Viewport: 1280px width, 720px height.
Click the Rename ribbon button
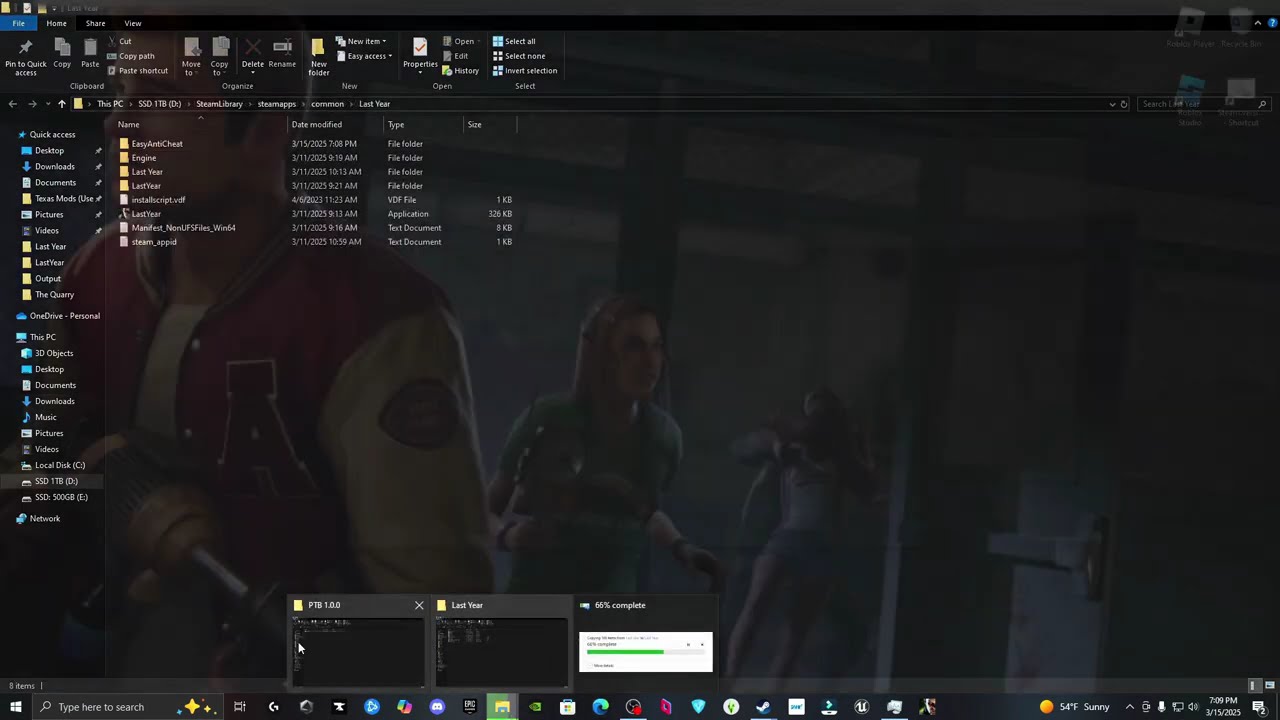pos(282,54)
